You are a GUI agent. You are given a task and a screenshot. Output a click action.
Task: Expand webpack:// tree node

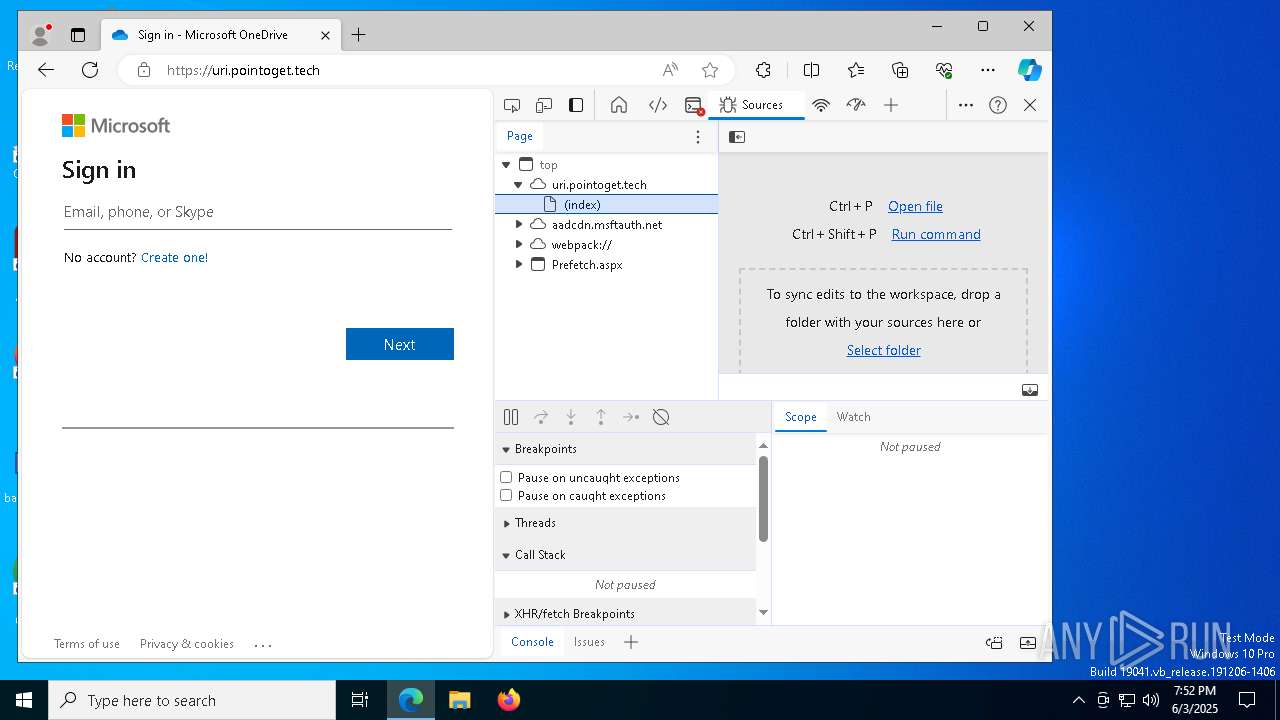(518, 245)
